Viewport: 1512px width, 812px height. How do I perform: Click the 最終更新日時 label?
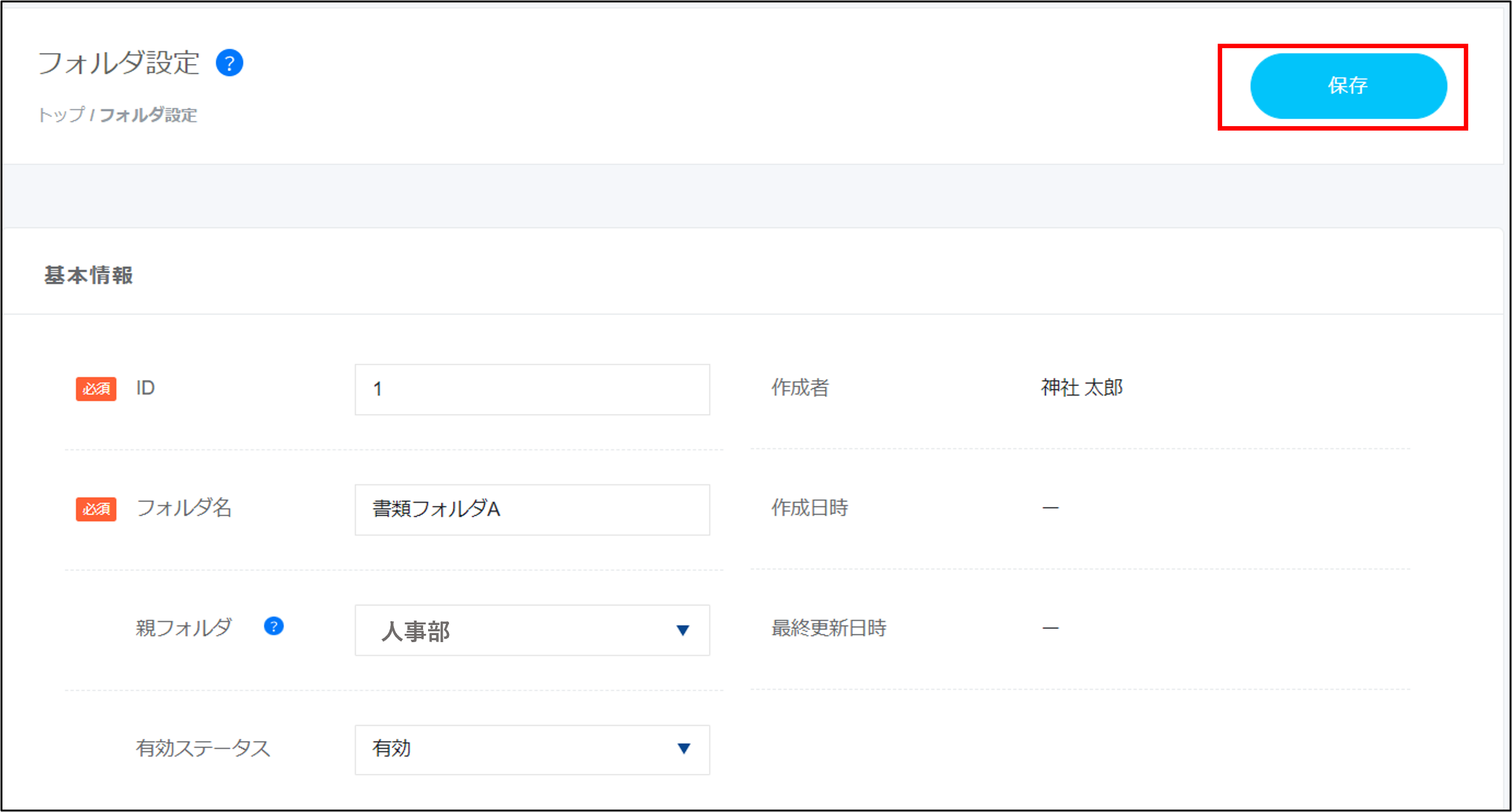click(828, 628)
